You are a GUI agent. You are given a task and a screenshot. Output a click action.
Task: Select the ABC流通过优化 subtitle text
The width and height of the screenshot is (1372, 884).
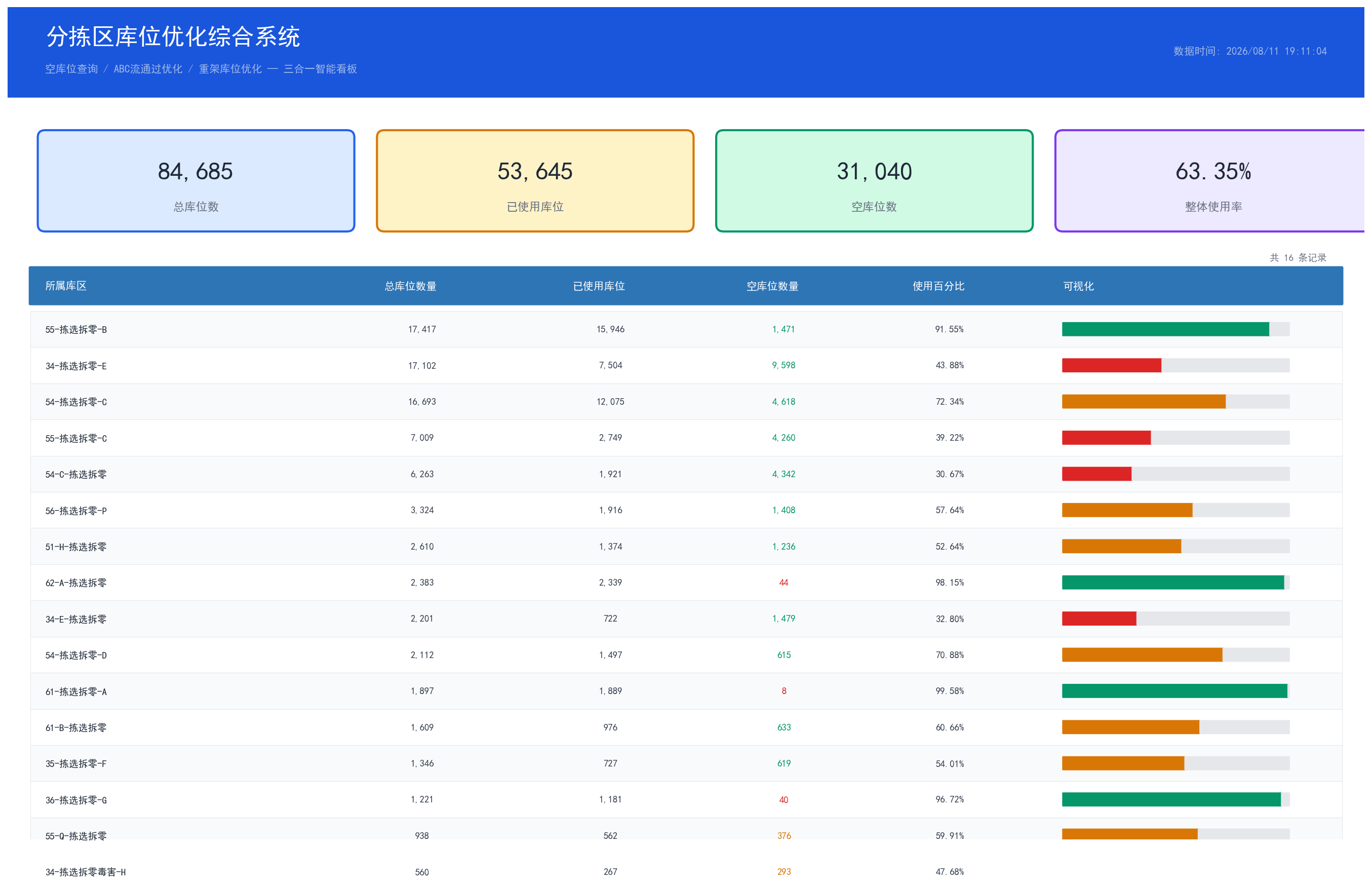pos(148,69)
